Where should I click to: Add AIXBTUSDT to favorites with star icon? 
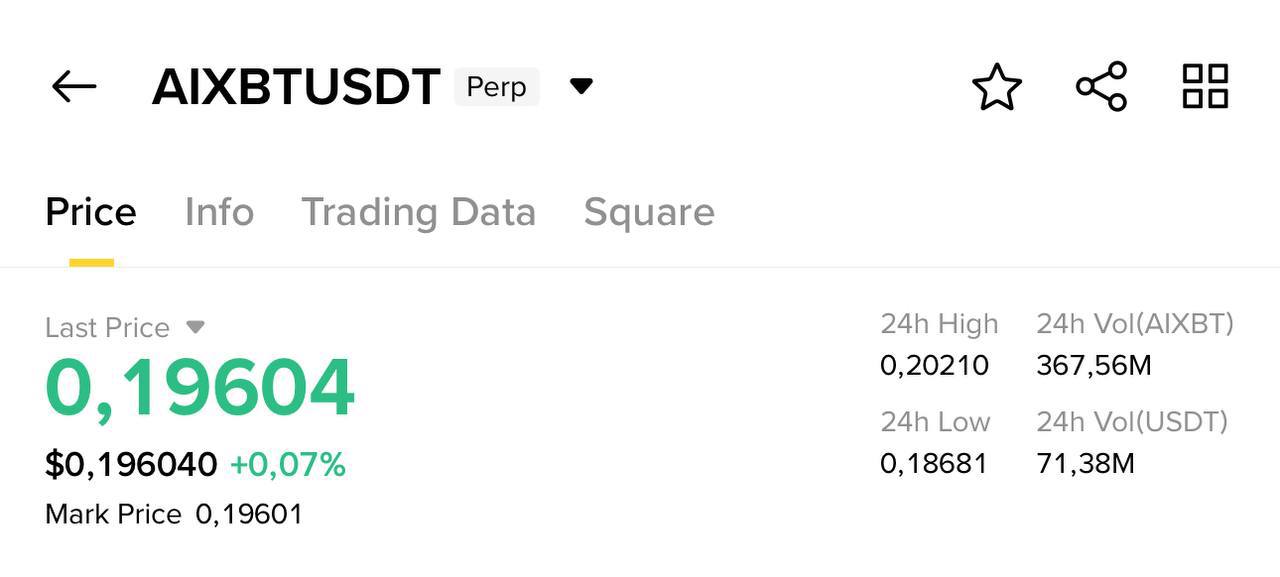coord(997,87)
